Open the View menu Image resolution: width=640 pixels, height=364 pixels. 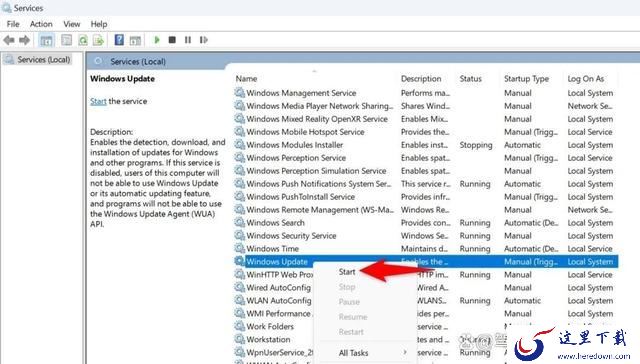click(71, 24)
